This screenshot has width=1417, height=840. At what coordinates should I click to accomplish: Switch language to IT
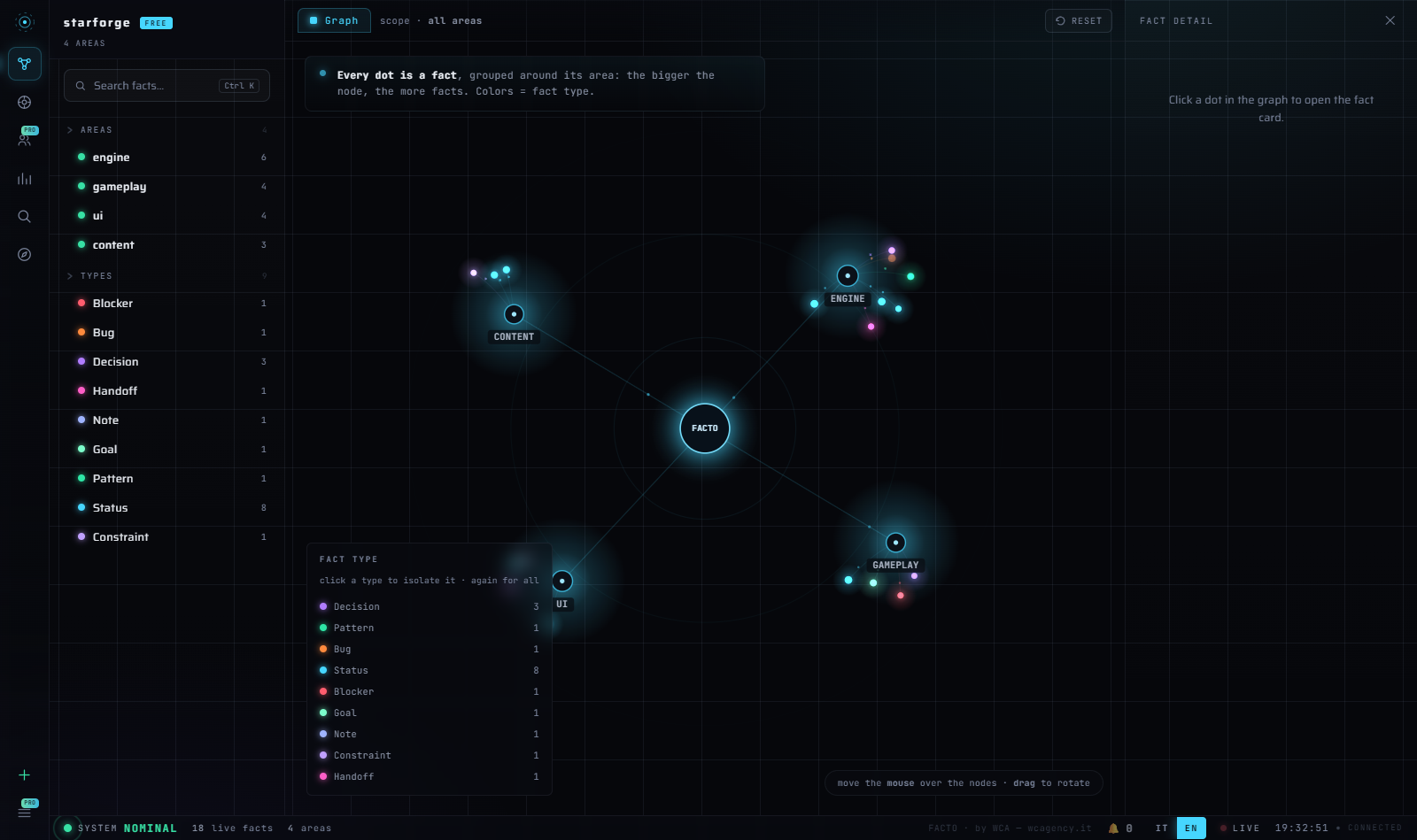tap(1162, 828)
